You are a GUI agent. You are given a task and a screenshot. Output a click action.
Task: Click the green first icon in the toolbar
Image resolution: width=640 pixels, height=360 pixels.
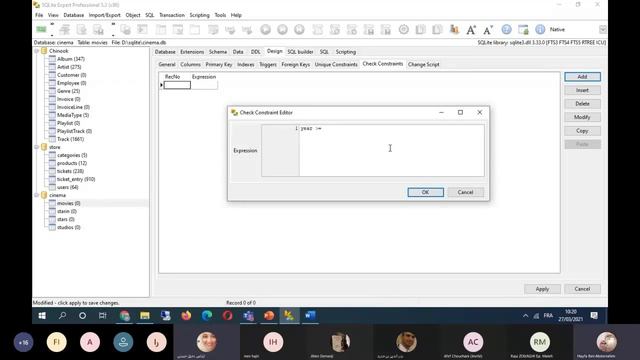[41, 29]
